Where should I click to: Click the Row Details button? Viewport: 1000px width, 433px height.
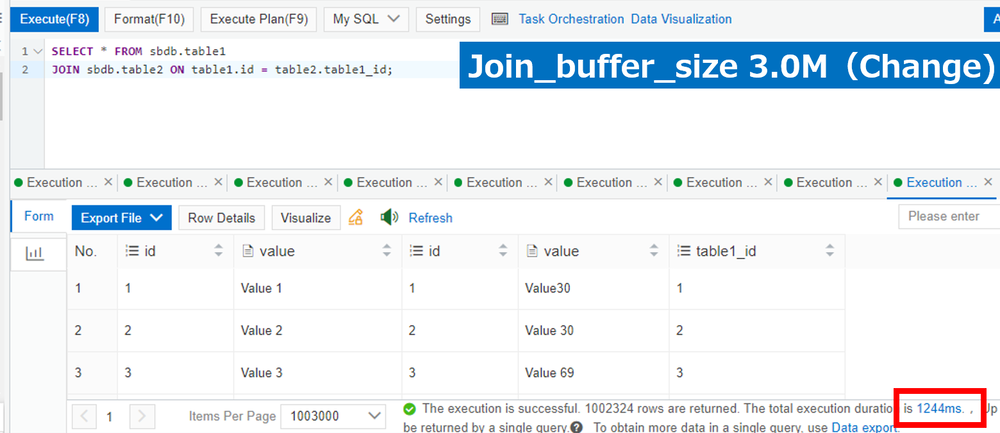(221, 218)
